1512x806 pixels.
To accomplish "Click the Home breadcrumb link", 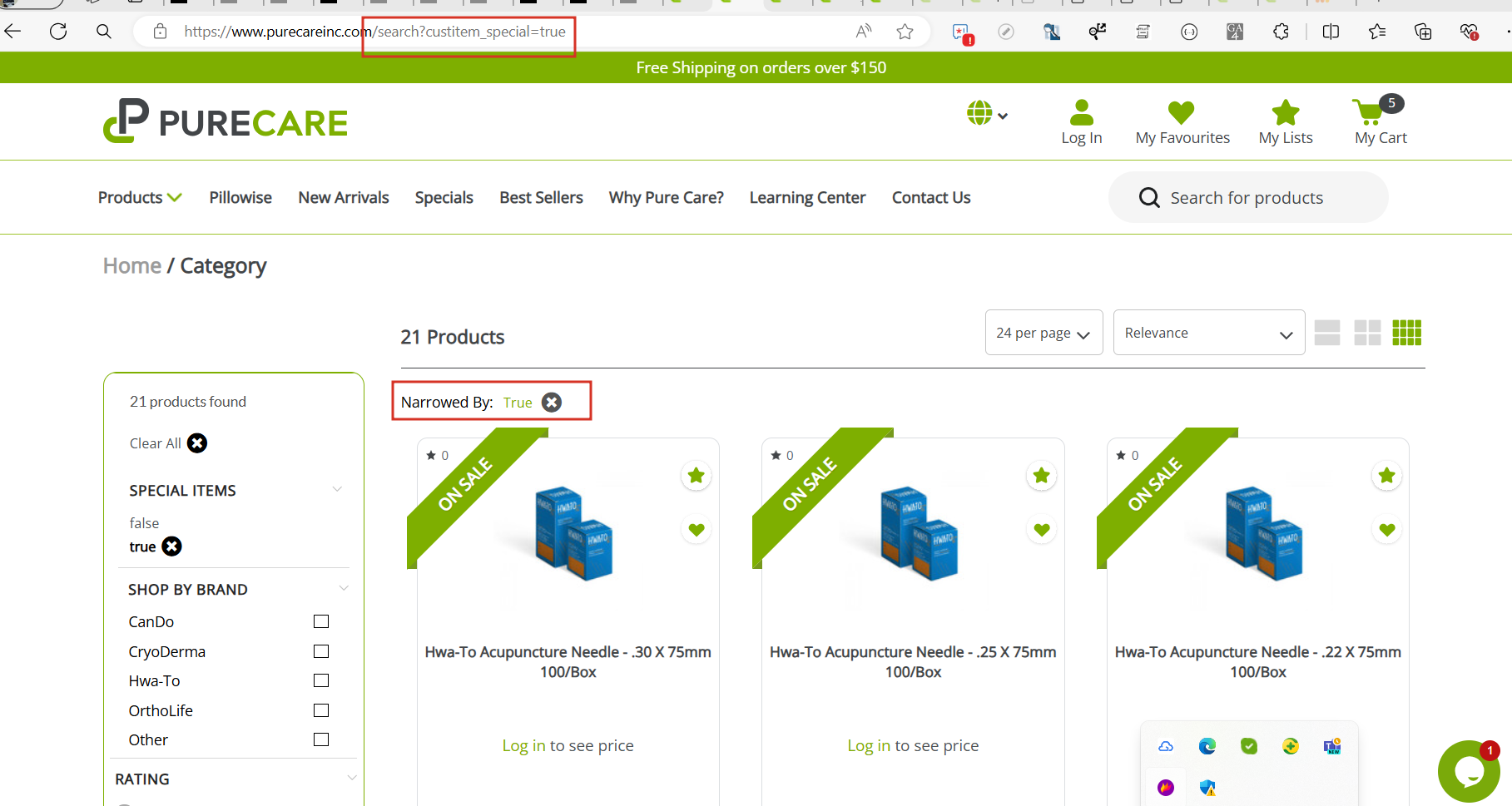I will coord(131,266).
